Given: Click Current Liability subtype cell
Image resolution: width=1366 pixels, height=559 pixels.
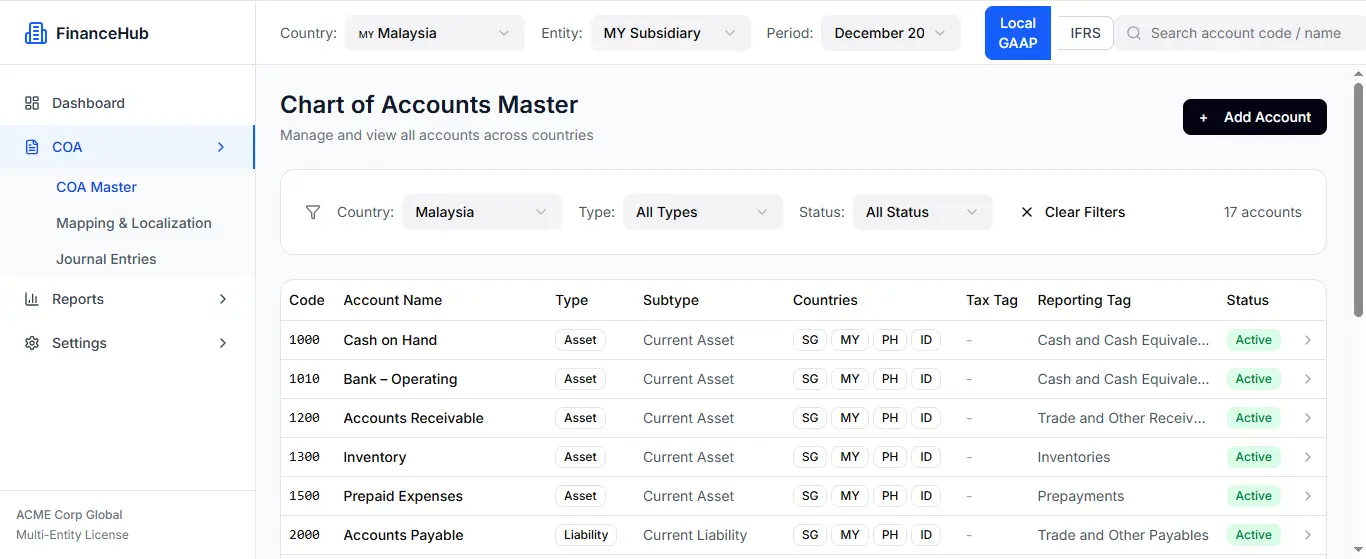Looking at the screenshot, I should click(x=695, y=535).
